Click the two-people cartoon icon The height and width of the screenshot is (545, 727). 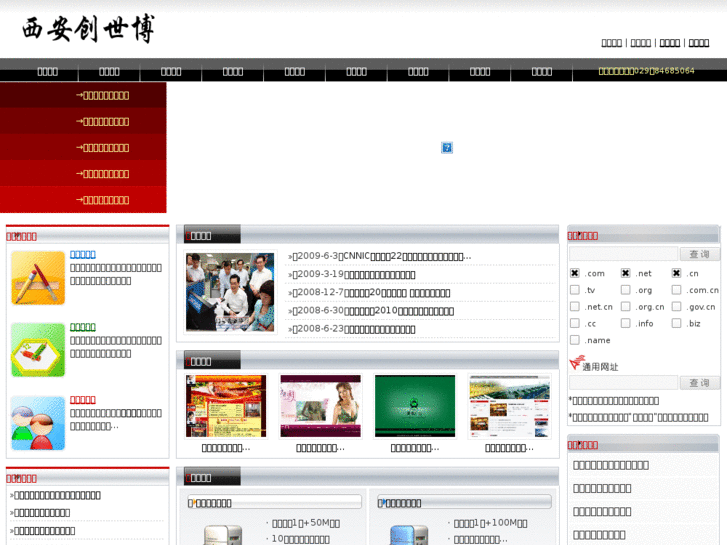38,423
